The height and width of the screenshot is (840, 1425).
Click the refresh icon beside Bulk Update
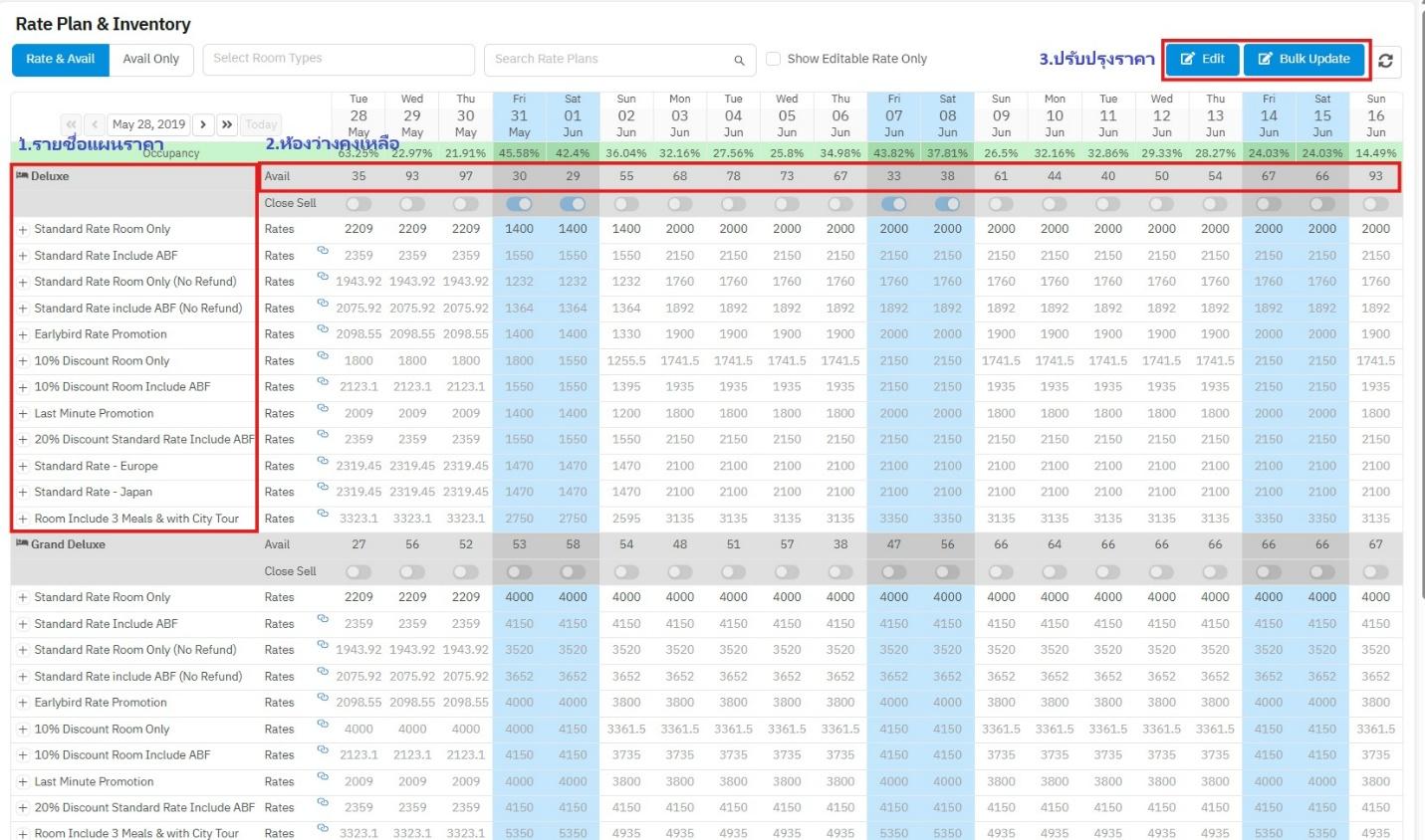click(x=1385, y=61)
